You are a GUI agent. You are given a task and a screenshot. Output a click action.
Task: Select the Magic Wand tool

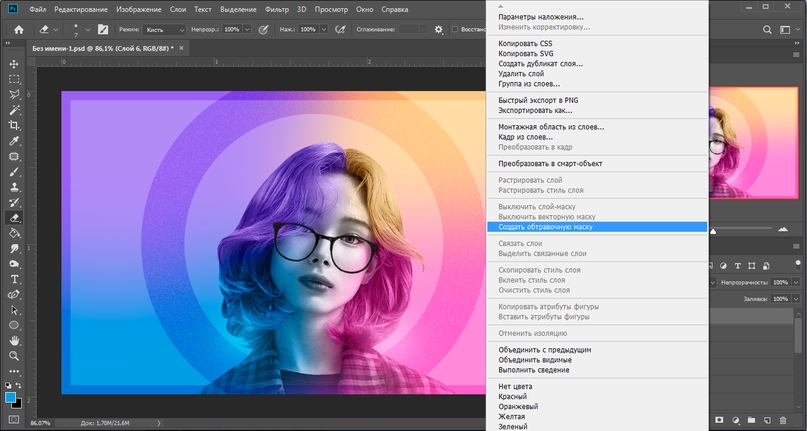point(14,110)
